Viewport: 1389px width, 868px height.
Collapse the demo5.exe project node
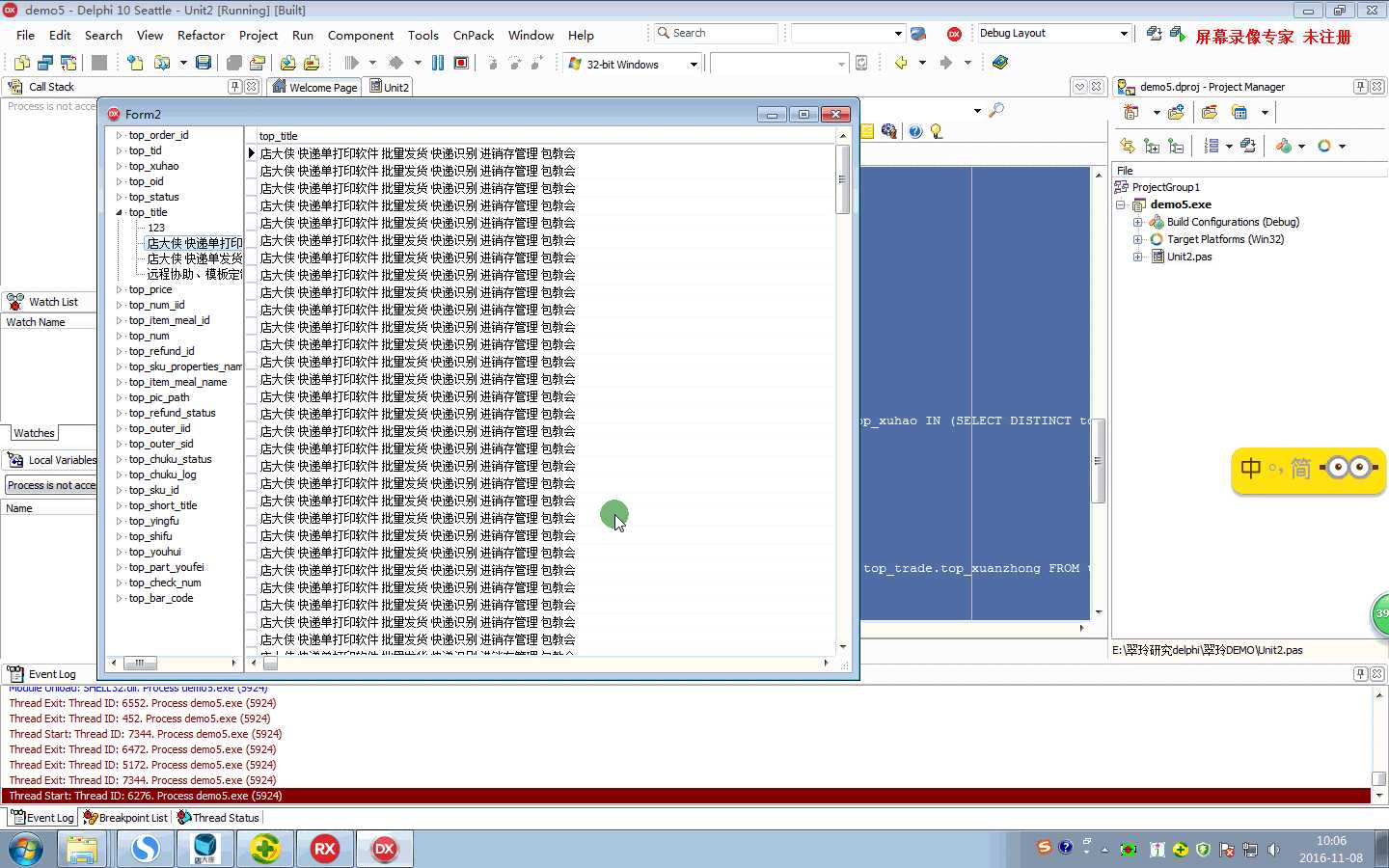[x=1121, y=204]
